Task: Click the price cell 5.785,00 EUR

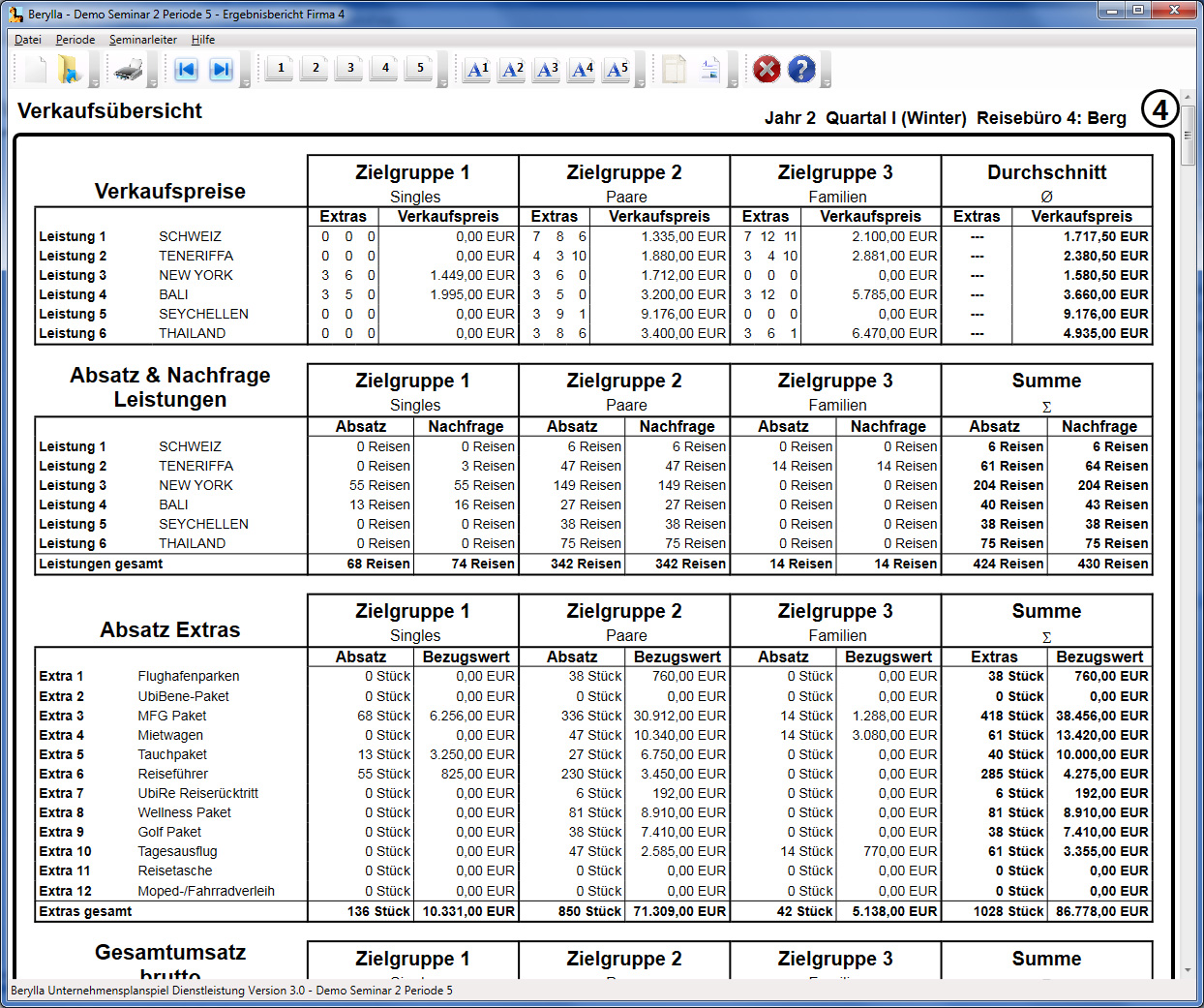Action: tap(894, 294)
